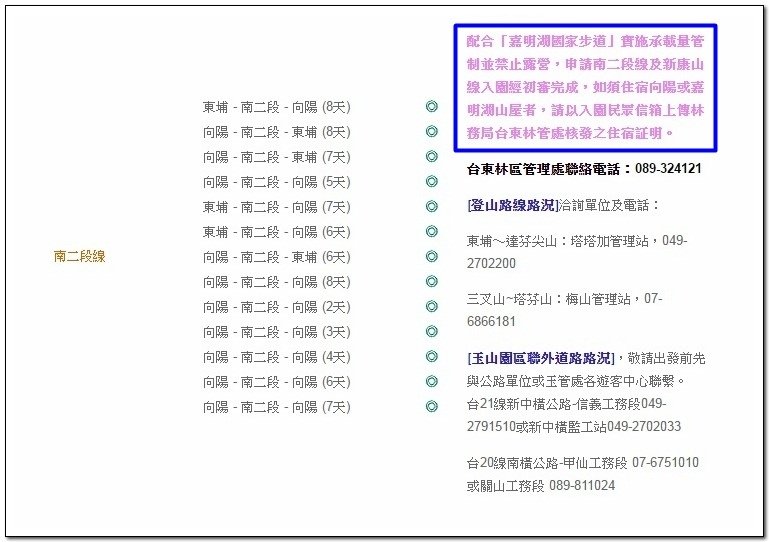This screenshot has width=769, height=542.
Task: Click route text 東埔 - 南二段 - 向陽 (7天)
Action: 277,207
